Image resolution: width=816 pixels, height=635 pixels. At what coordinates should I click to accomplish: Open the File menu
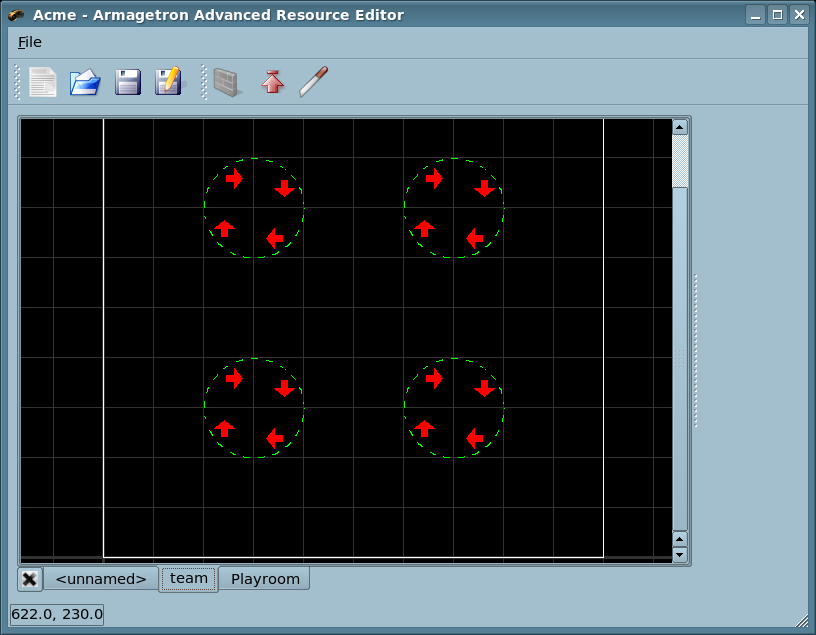point(30,42)
